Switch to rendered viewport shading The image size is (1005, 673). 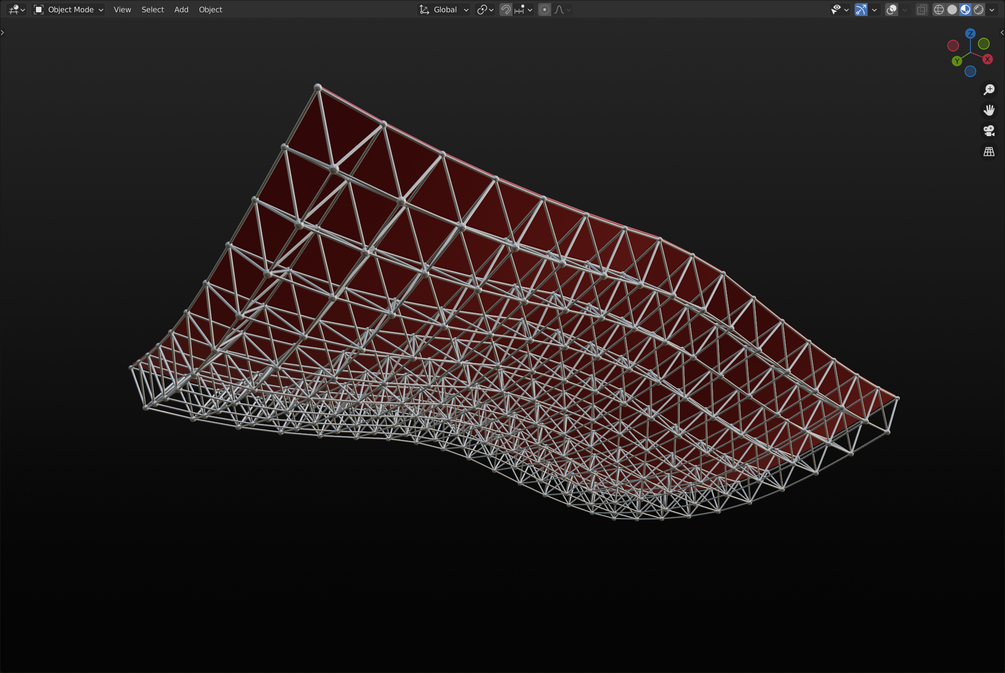tap(979, 10)
